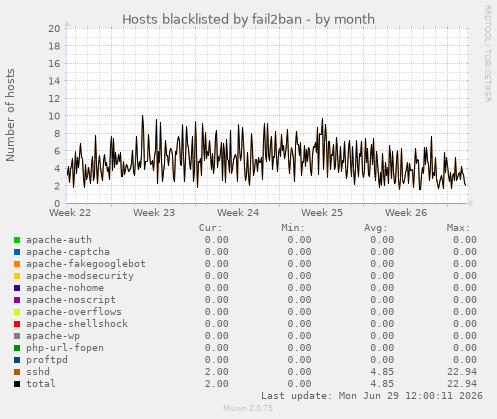Viewport: 497px width, 419px height.
Task: Click the total Max value 22.94
Action: (x=462, y=384)
